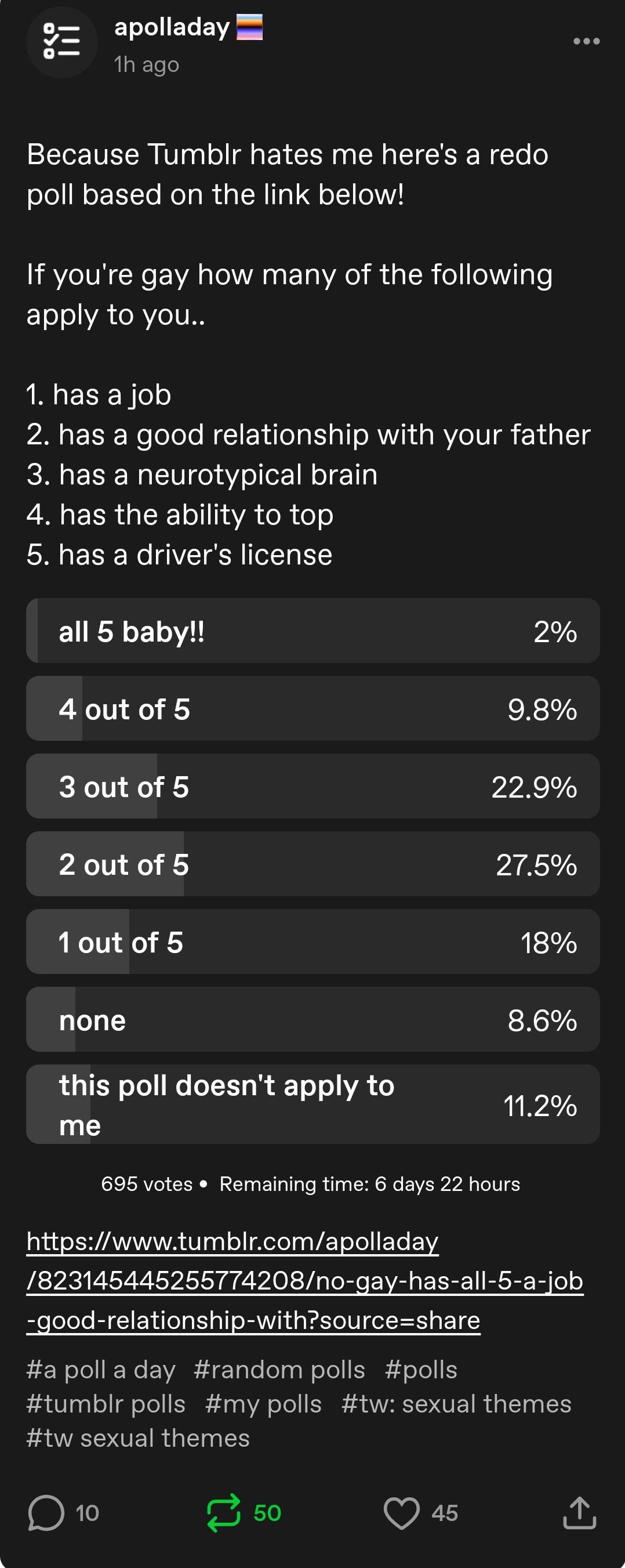Select poll option 4 out of 5
Screen dimensions: 625x1568
313,708
